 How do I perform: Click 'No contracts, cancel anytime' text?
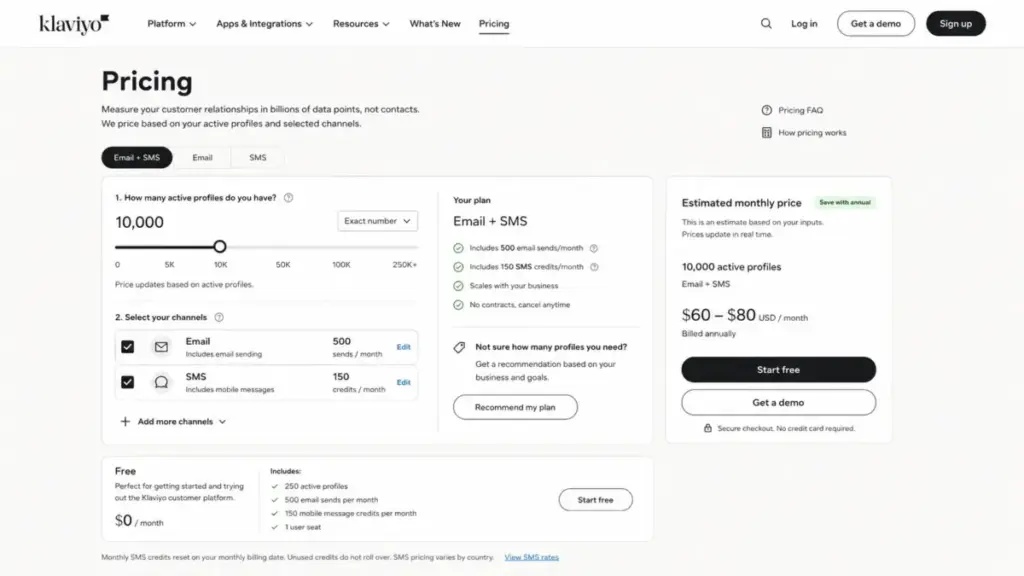click(520, 305)
